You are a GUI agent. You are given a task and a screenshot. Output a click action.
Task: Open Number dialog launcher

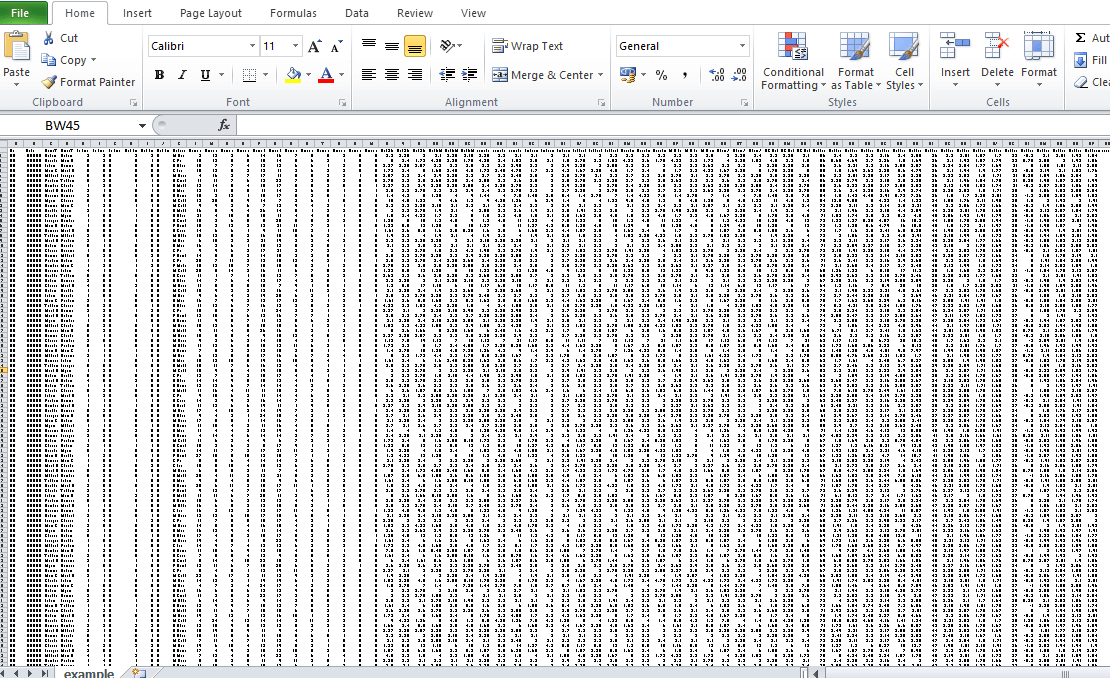pos(744,103)
